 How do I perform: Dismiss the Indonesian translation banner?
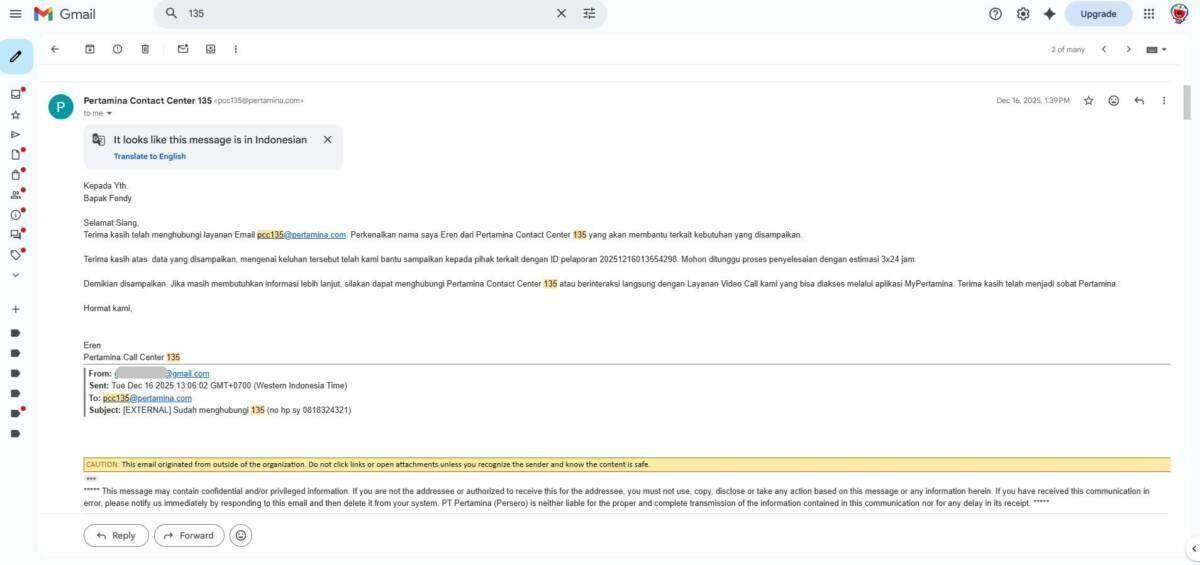click(327, 140)
